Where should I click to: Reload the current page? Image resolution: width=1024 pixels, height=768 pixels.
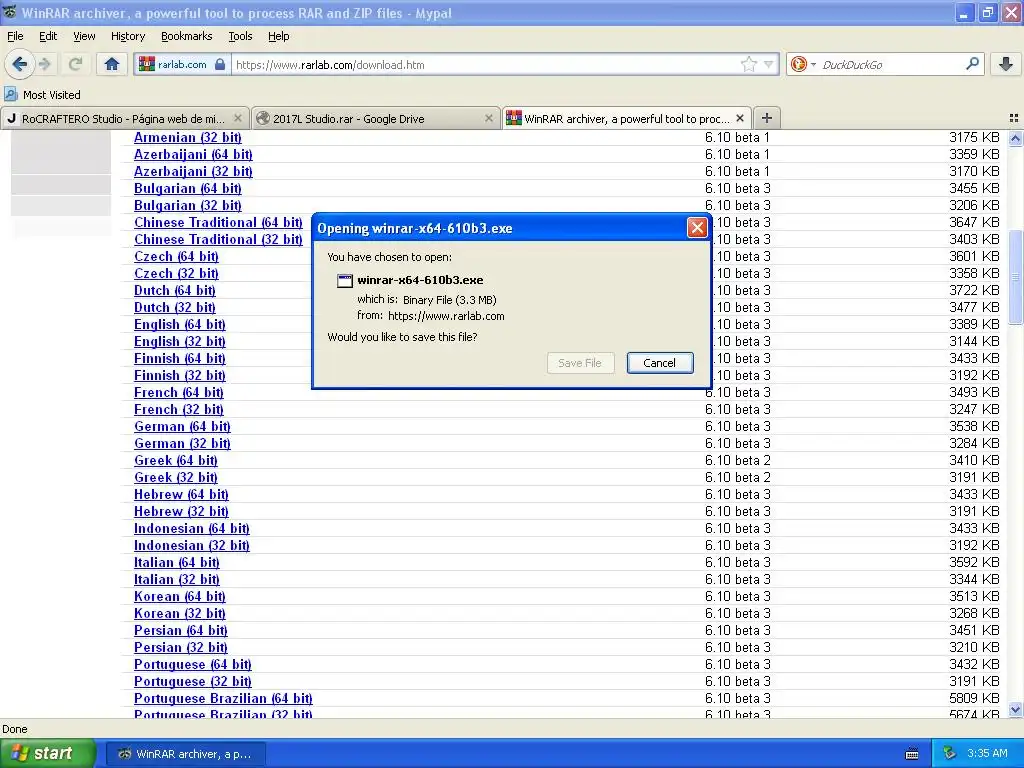point(75,64)
